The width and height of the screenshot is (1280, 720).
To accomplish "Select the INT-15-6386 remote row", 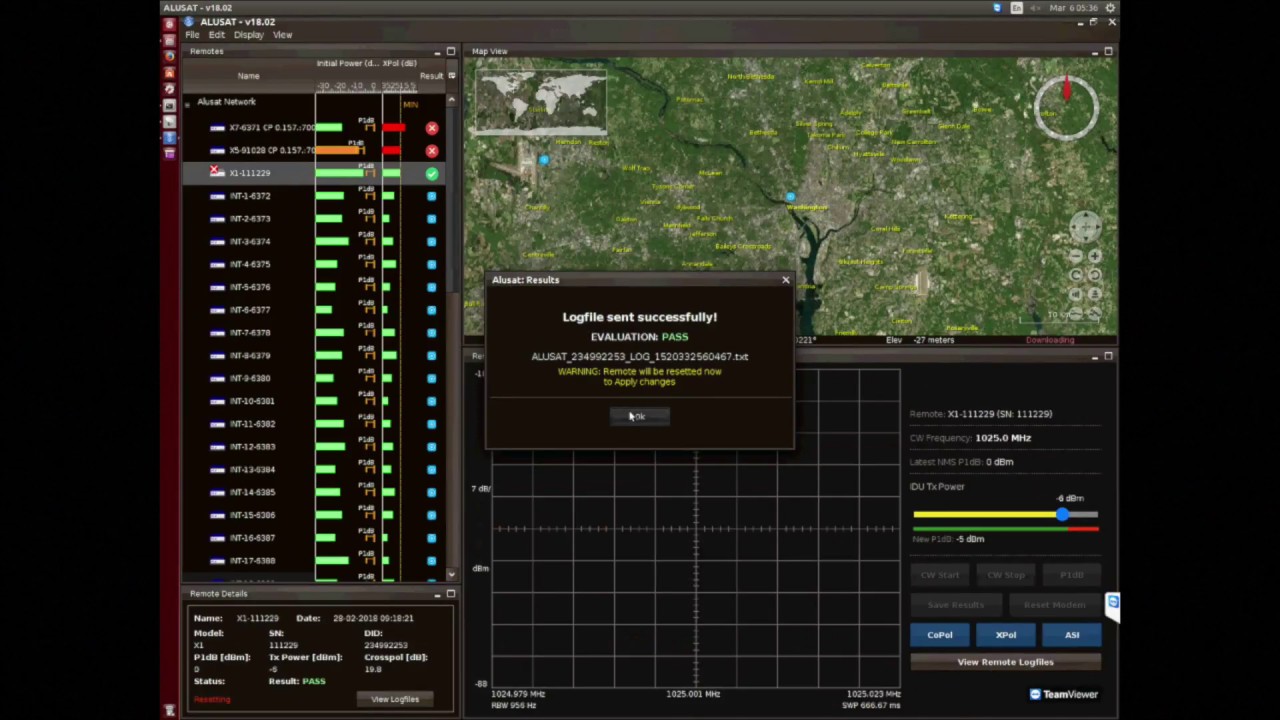I will 315,516.
